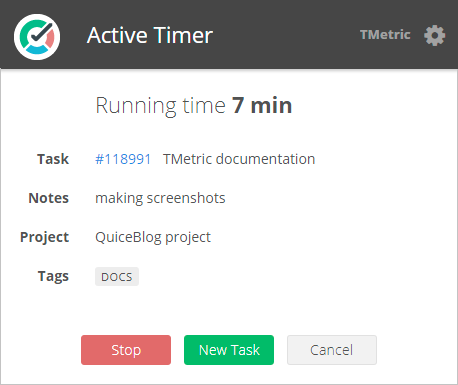
Task: Click the 'QuiceBlog project' project name
Action: [153, 237]
